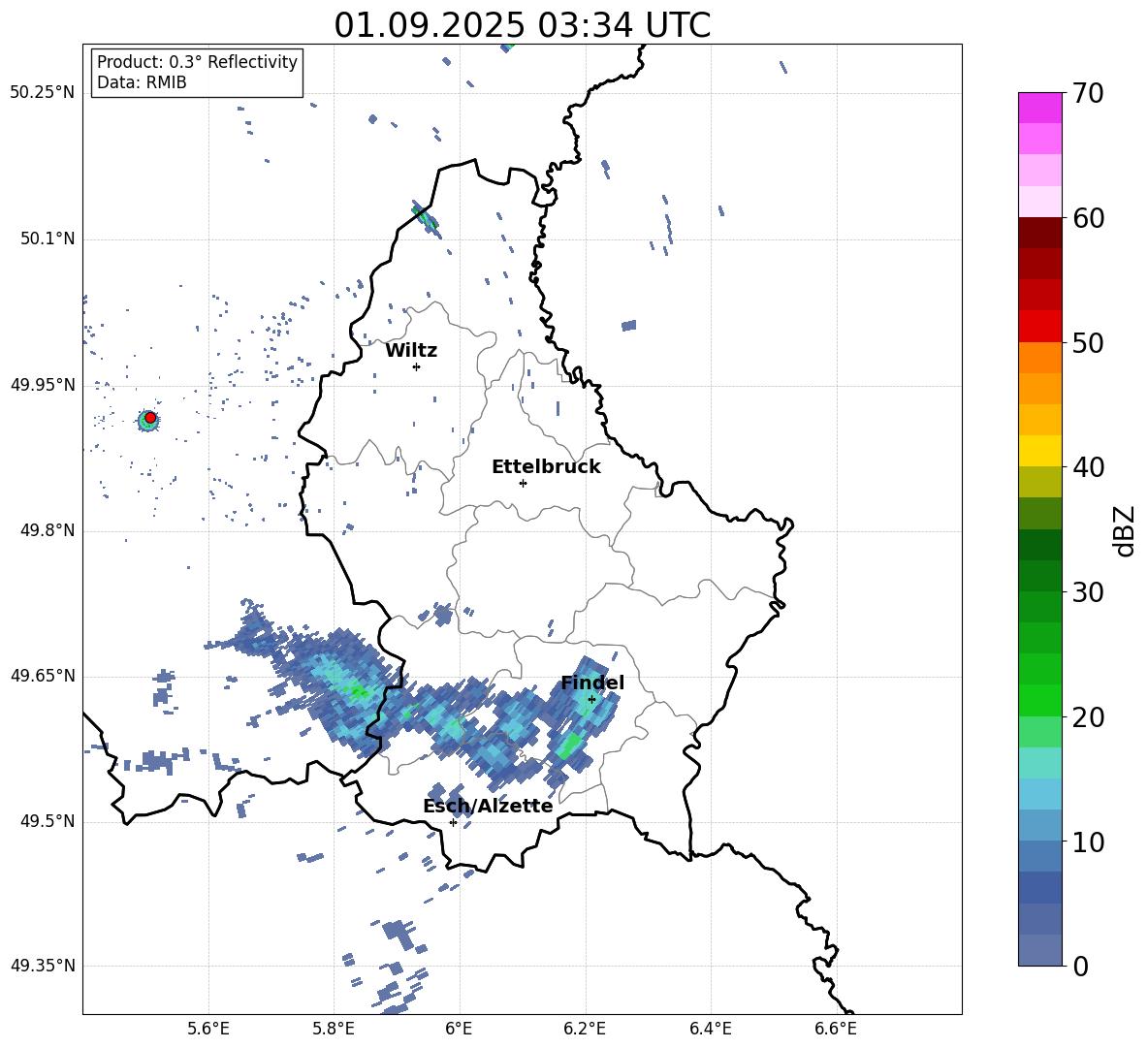This screenshot has height=1048, width=1148.
Task: Click the Findel location cross marker
Action: coord(591,700)
